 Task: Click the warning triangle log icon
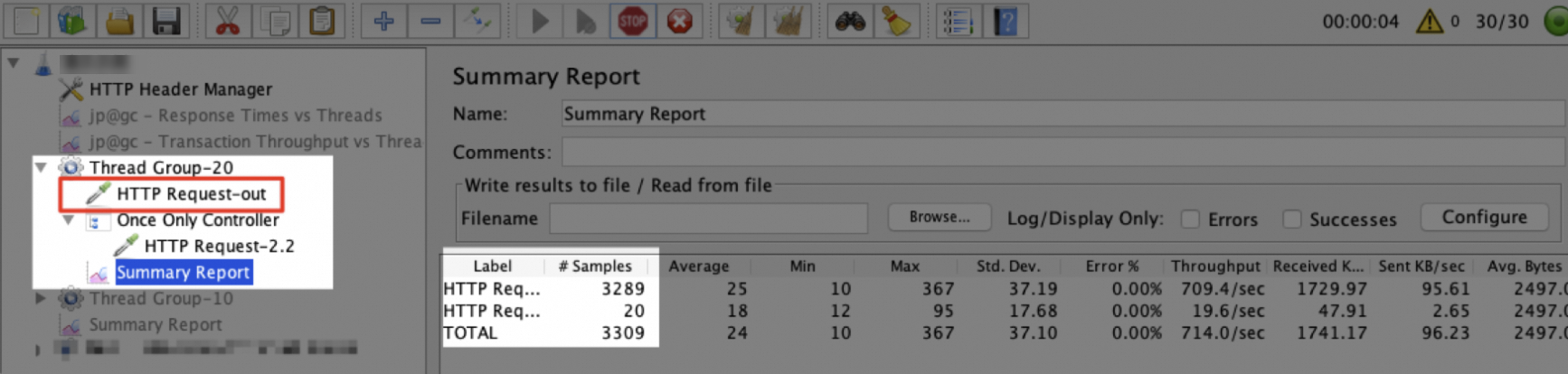click(1430, 21)
